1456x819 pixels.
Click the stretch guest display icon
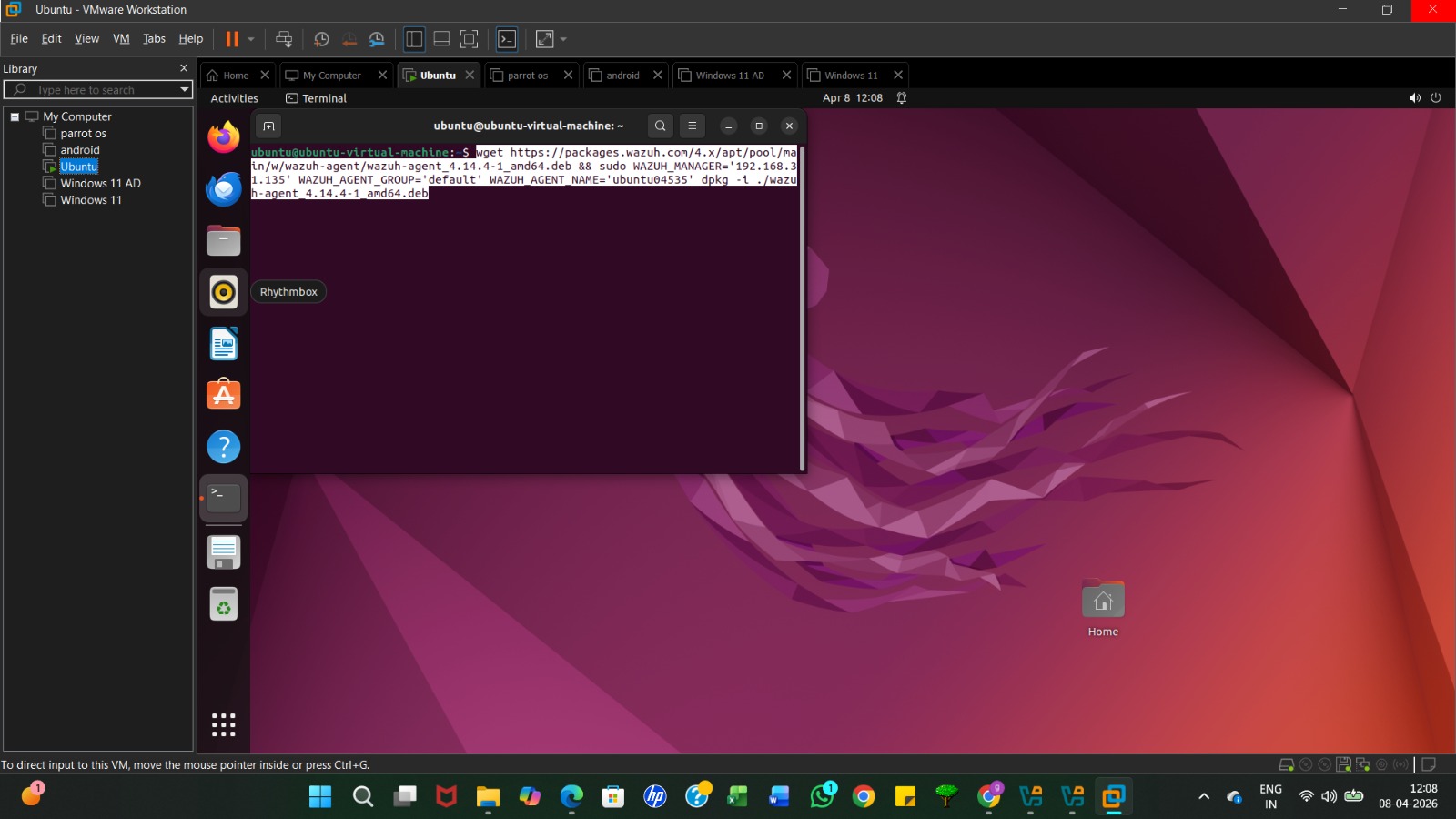coord(545,39)
